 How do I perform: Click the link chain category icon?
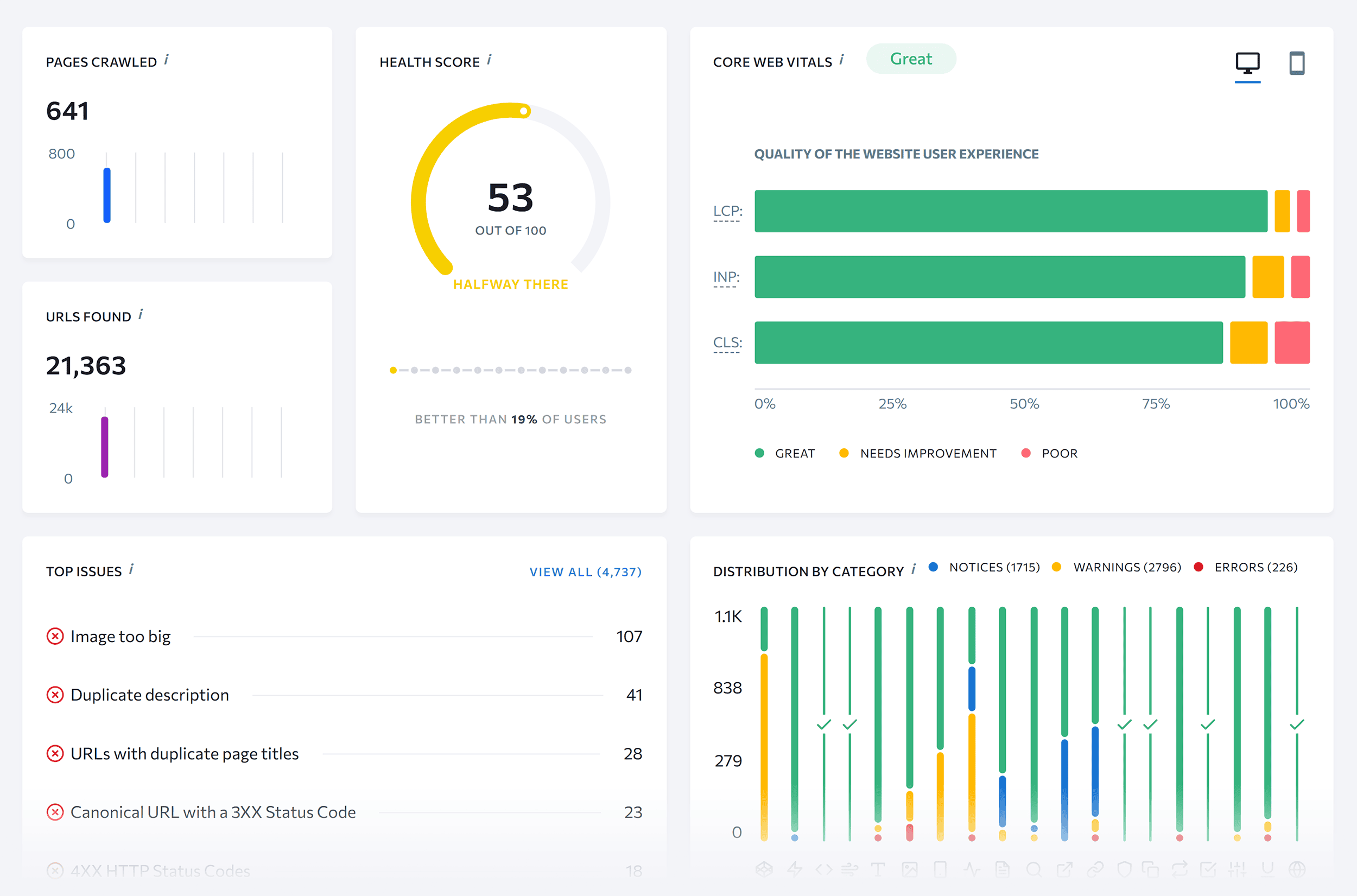click(1096, 869)
